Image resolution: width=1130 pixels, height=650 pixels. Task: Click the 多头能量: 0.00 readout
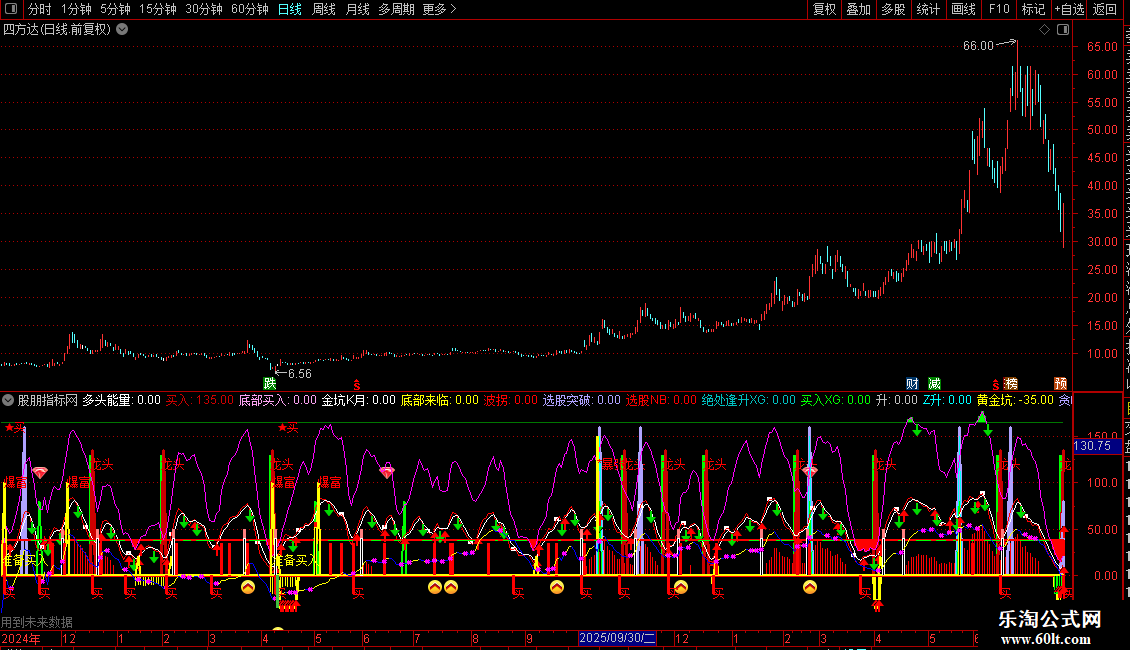[121, 400]
